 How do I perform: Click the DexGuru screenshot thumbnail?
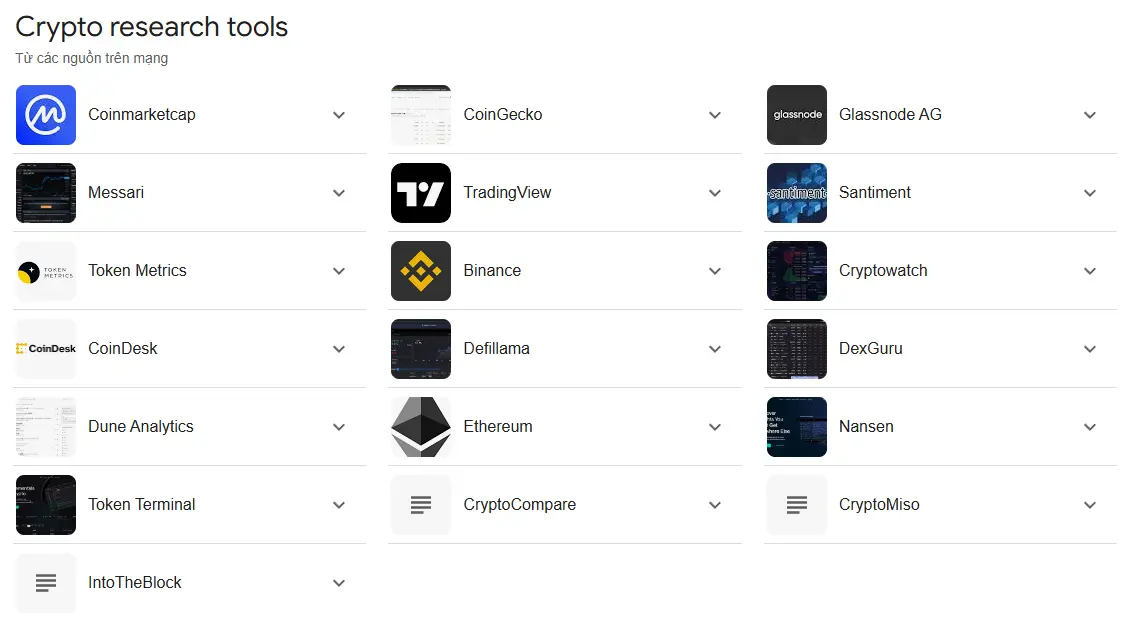click(797, 349)
